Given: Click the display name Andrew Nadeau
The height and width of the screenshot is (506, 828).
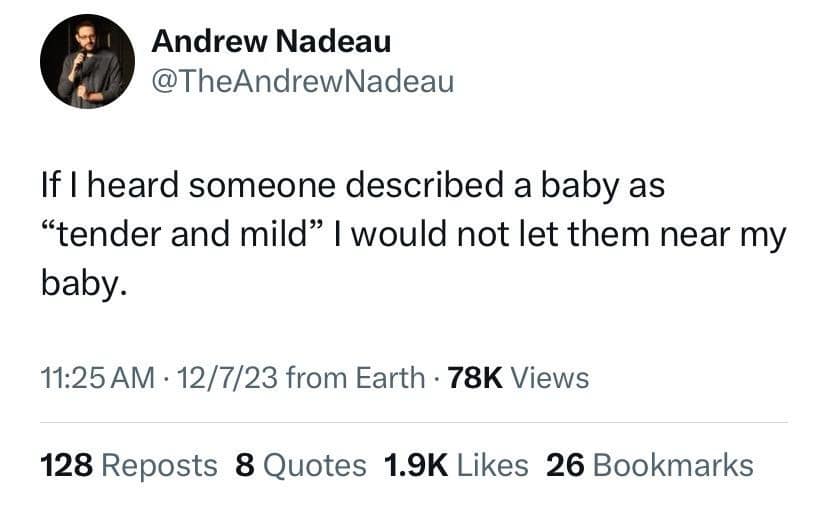Looking at the screenshot, I should point(270,42).
